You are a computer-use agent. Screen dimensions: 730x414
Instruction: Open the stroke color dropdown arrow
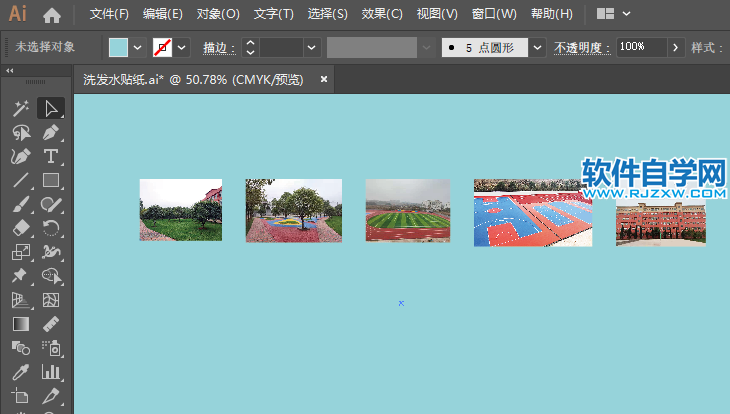[x=182, y=48]
